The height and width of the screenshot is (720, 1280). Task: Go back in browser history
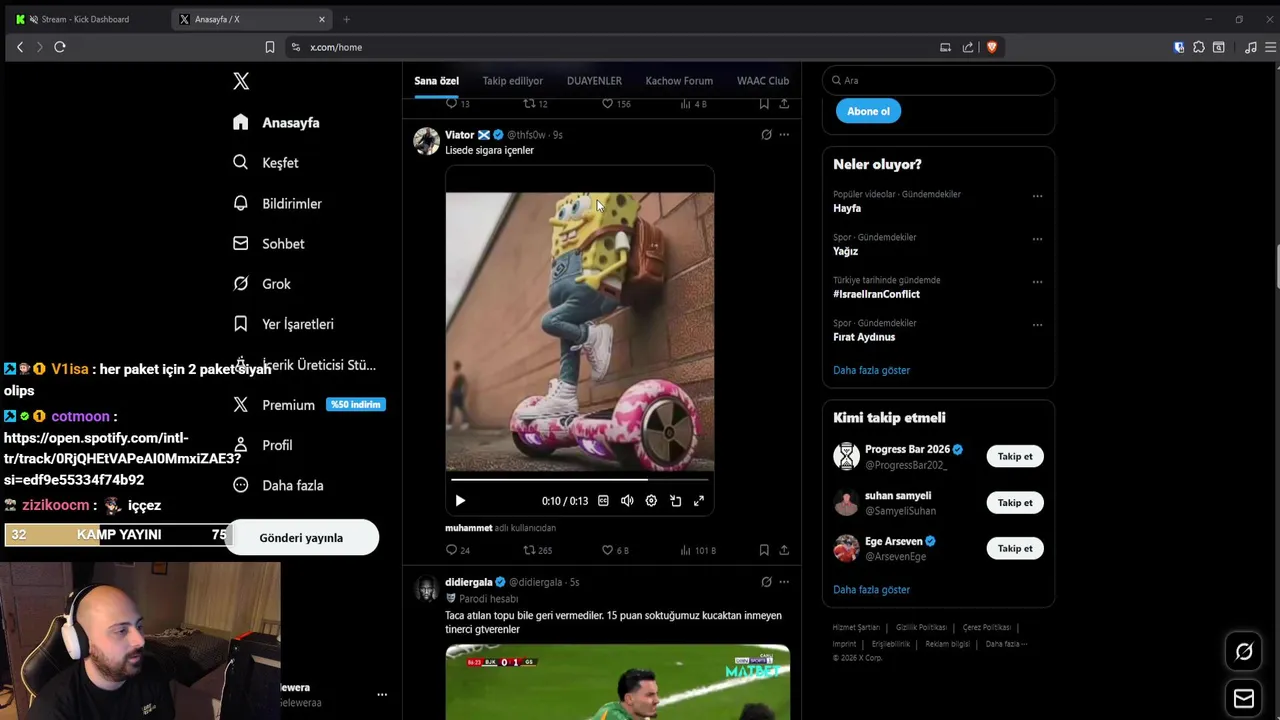coord(20,47)
